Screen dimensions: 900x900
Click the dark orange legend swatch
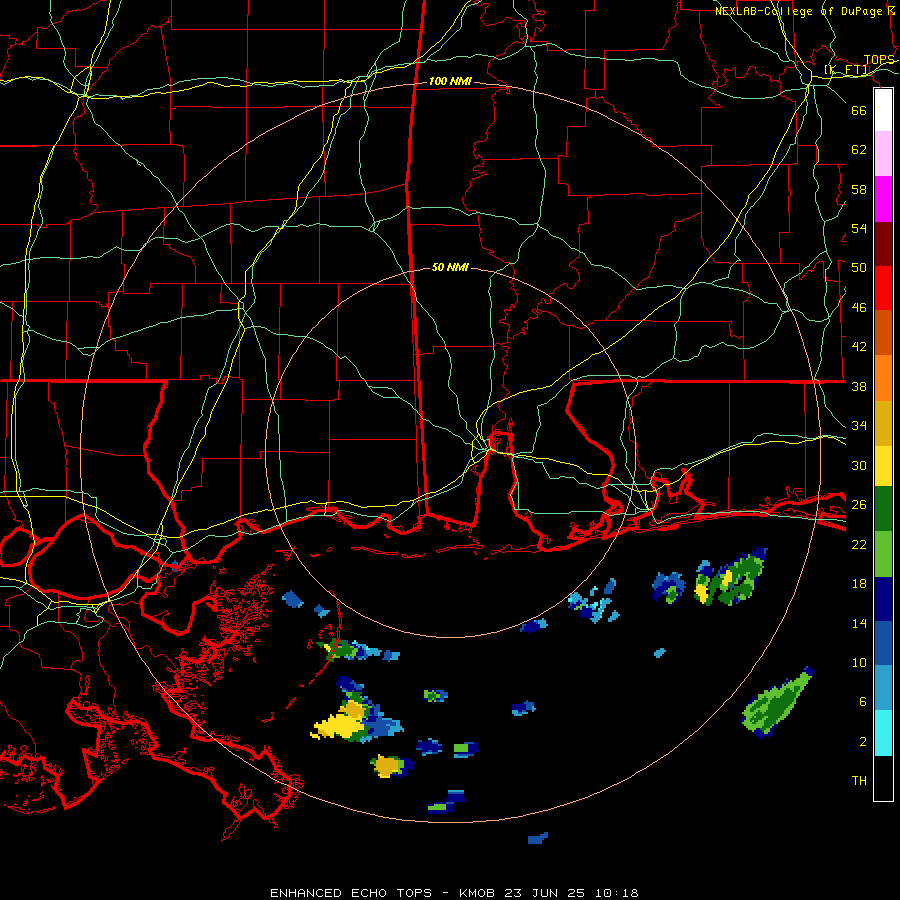pyautogui.click(x=883, y=332)
